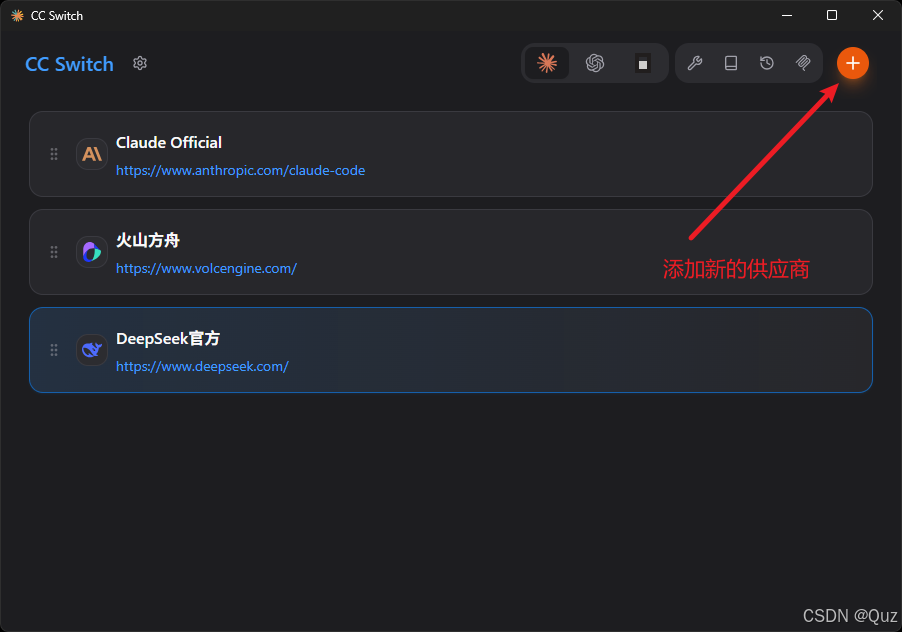The width and height of the screenshot is (902, 632).
Task: Click 火山方舟 drag handle
Action: pyautogui.click(x=54, y=252)
